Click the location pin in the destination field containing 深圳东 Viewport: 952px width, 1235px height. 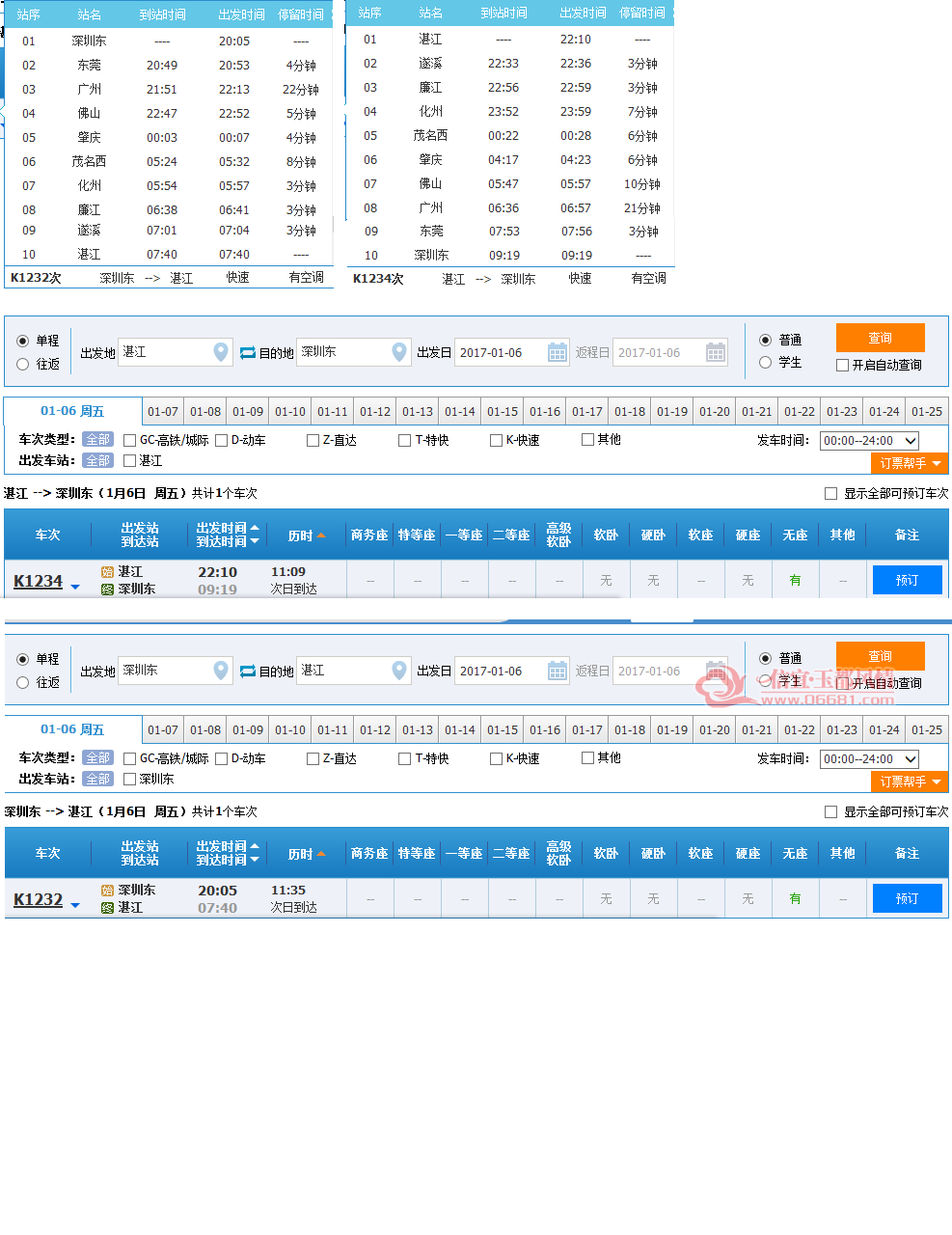pos(399,353)
